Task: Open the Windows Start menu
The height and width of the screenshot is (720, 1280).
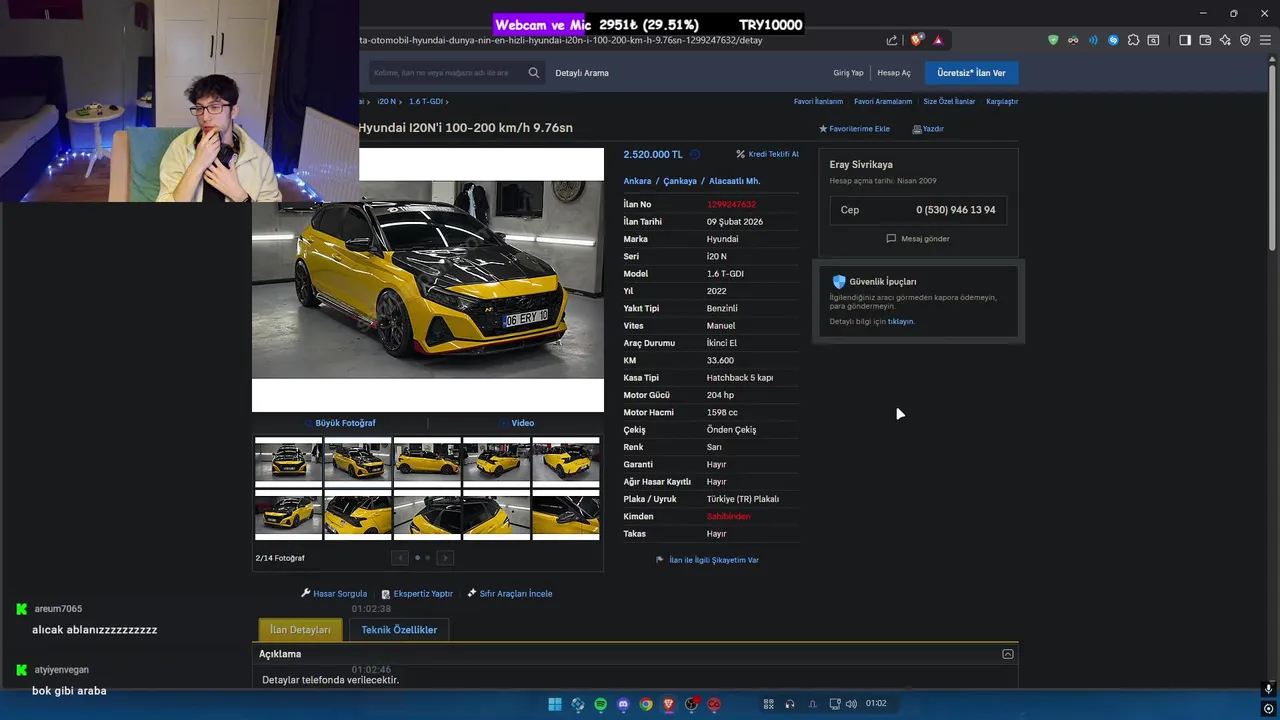Action: [555, 704]
